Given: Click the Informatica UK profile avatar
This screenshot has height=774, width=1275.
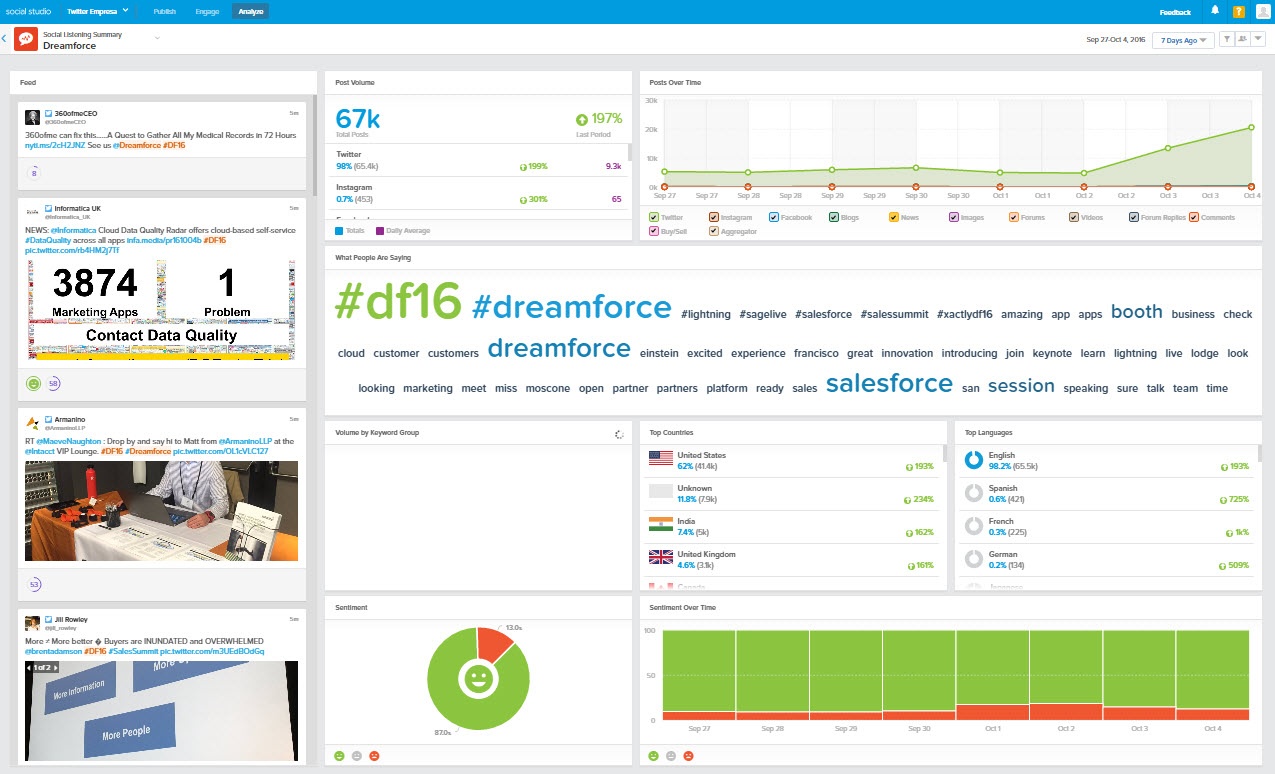Looking at the screenshot, I should coord(32,210).
